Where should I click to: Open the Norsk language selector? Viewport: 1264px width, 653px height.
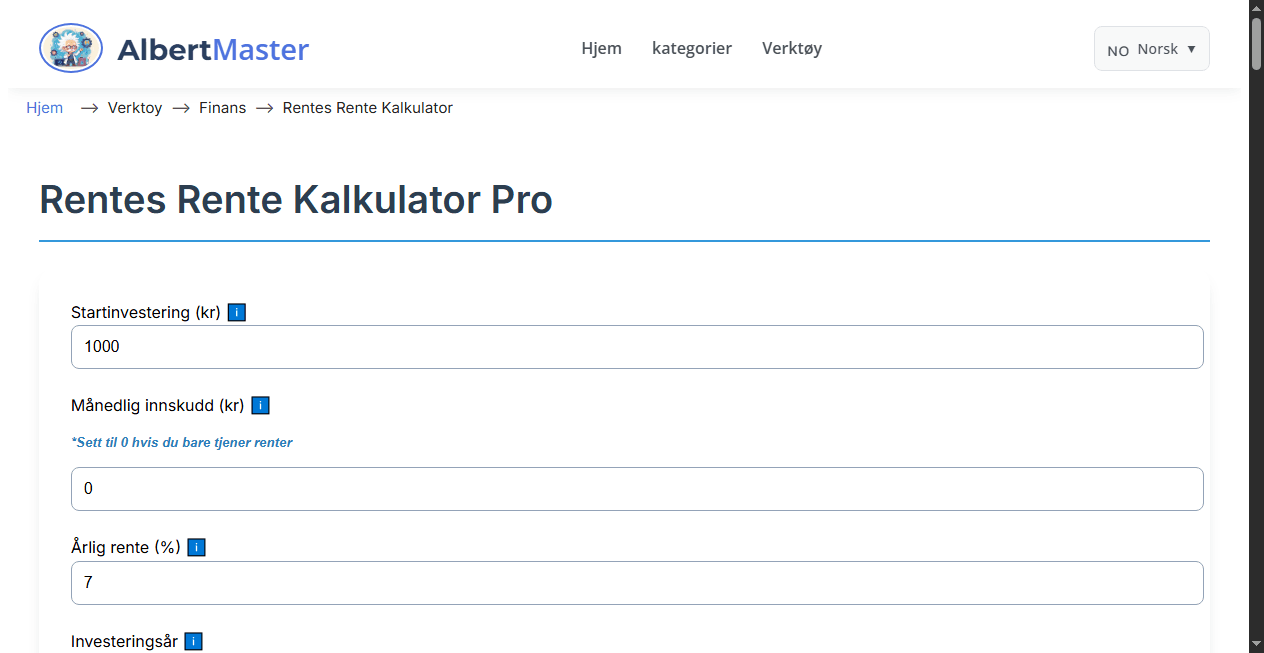tap(1151, 47)
